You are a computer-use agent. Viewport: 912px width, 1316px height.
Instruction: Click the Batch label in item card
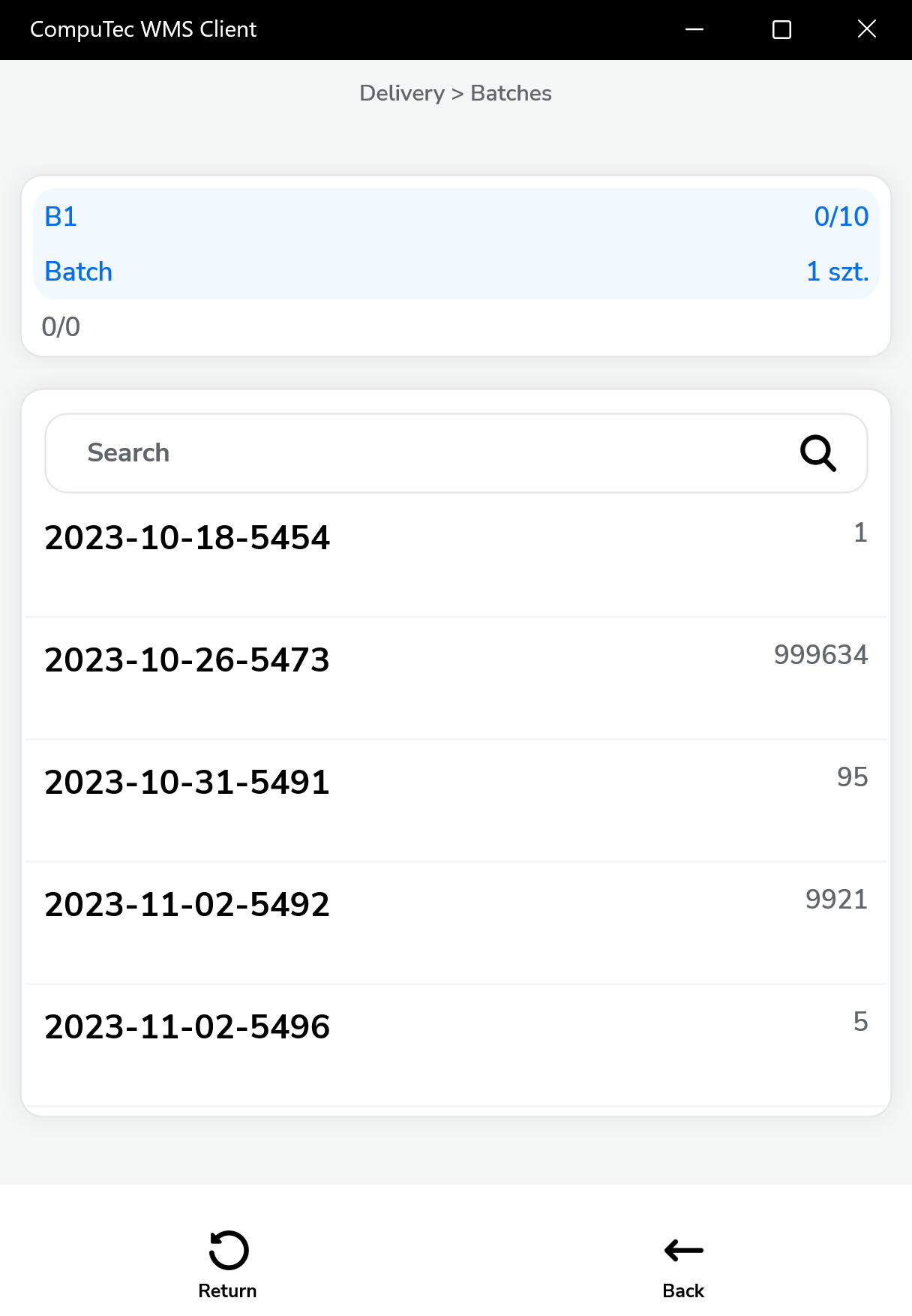[x=79, y=272]
